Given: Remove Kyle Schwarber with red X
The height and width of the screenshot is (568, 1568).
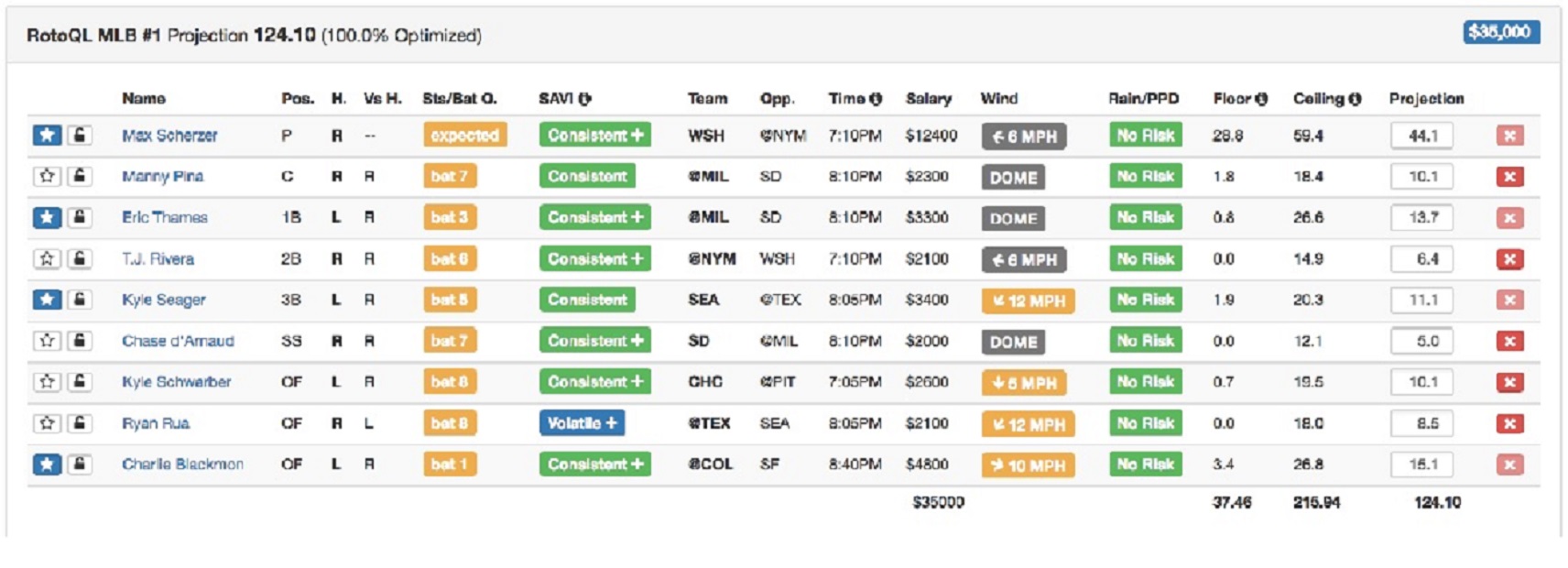Looking at the screenshot, I should [x=1509, y=383].
